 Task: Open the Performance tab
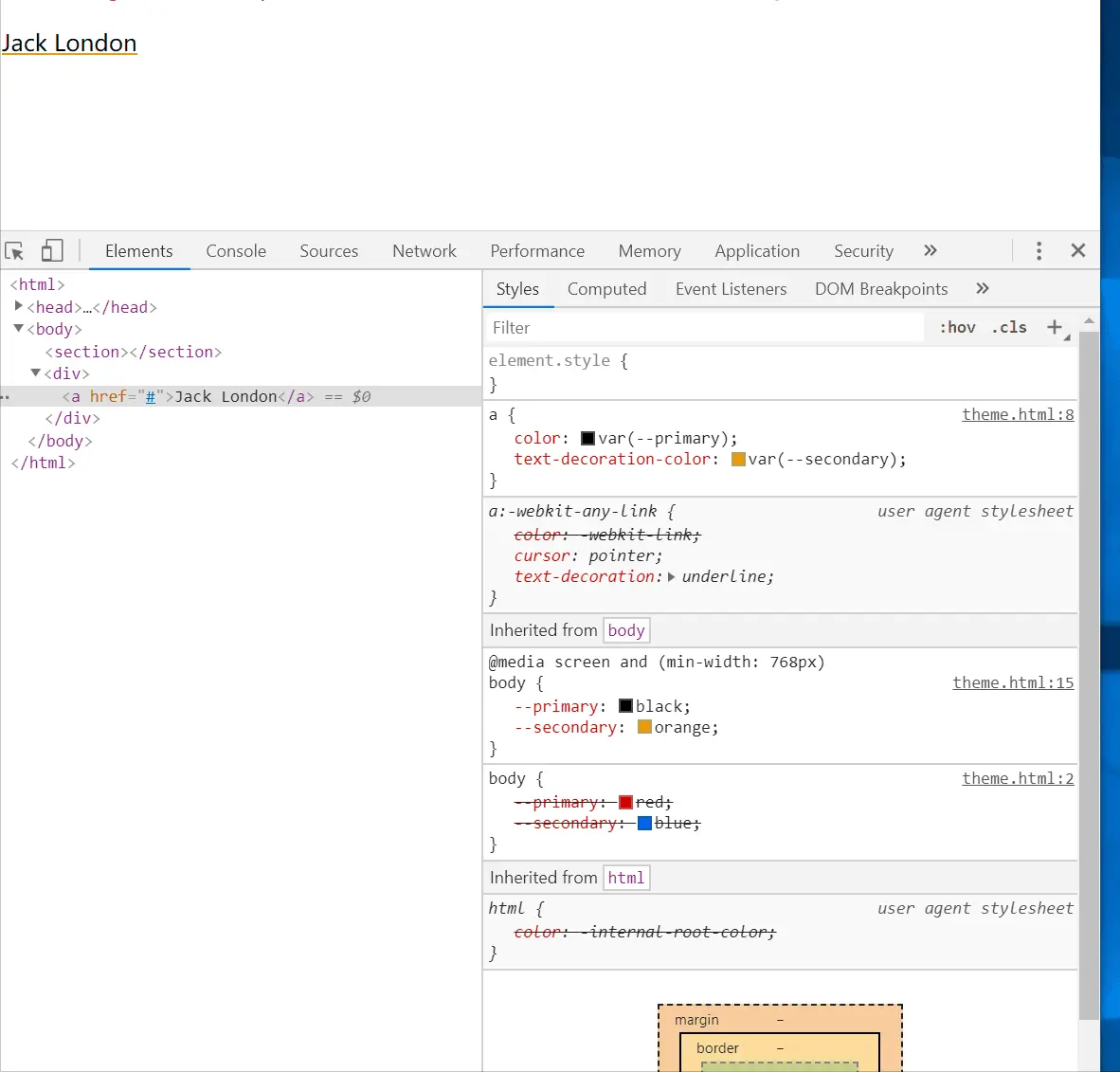tap(537, 251)
